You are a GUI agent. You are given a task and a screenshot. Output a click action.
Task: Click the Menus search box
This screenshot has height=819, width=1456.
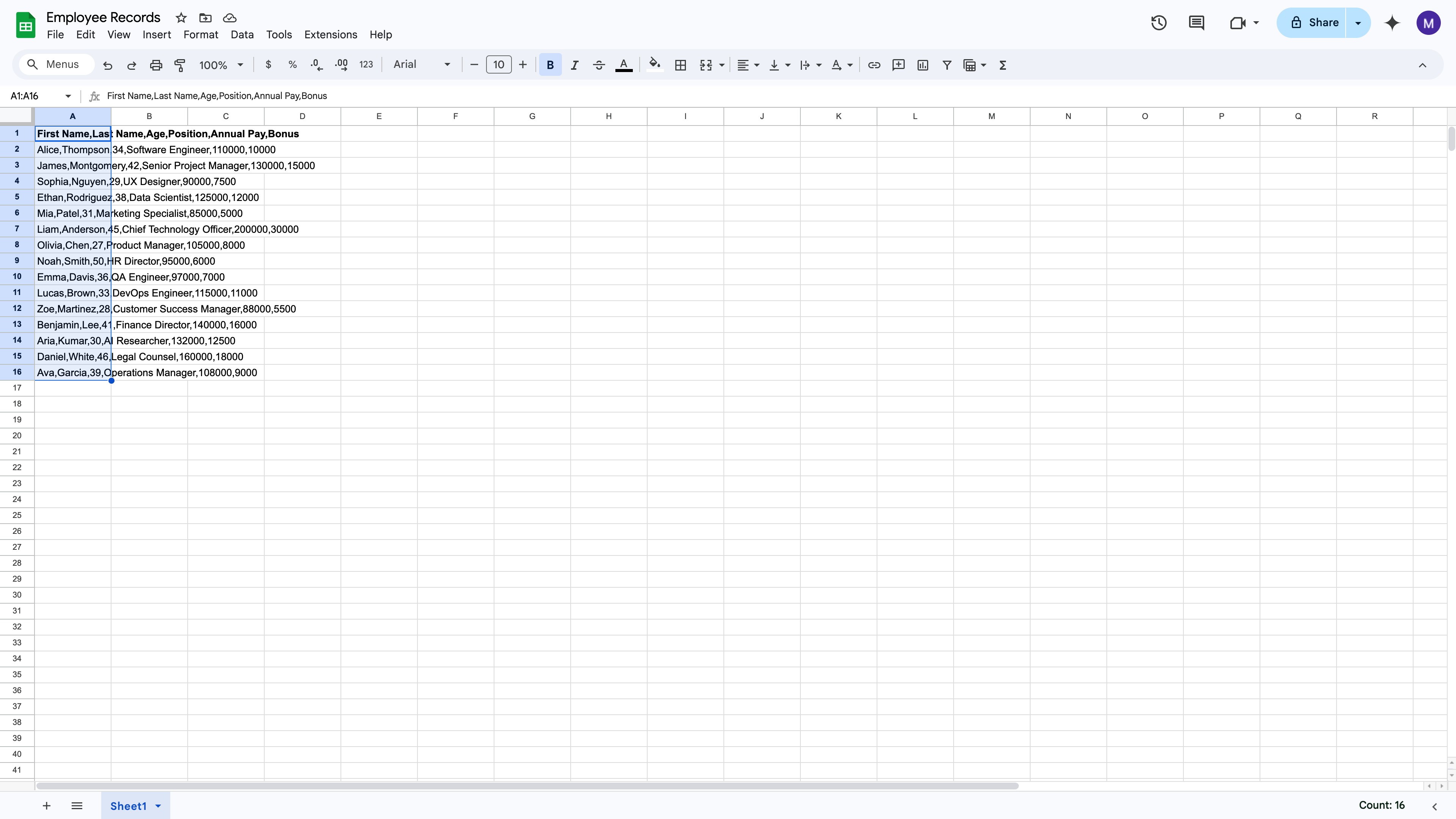click(56, 64)
